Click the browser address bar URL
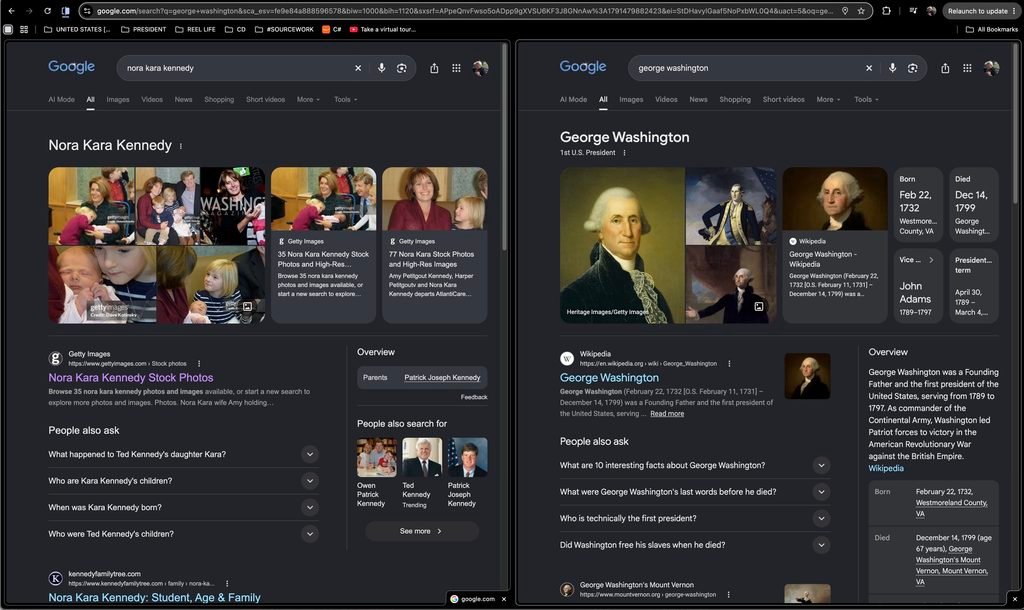The image size is (1024, 610). click(x=465, y=11)
